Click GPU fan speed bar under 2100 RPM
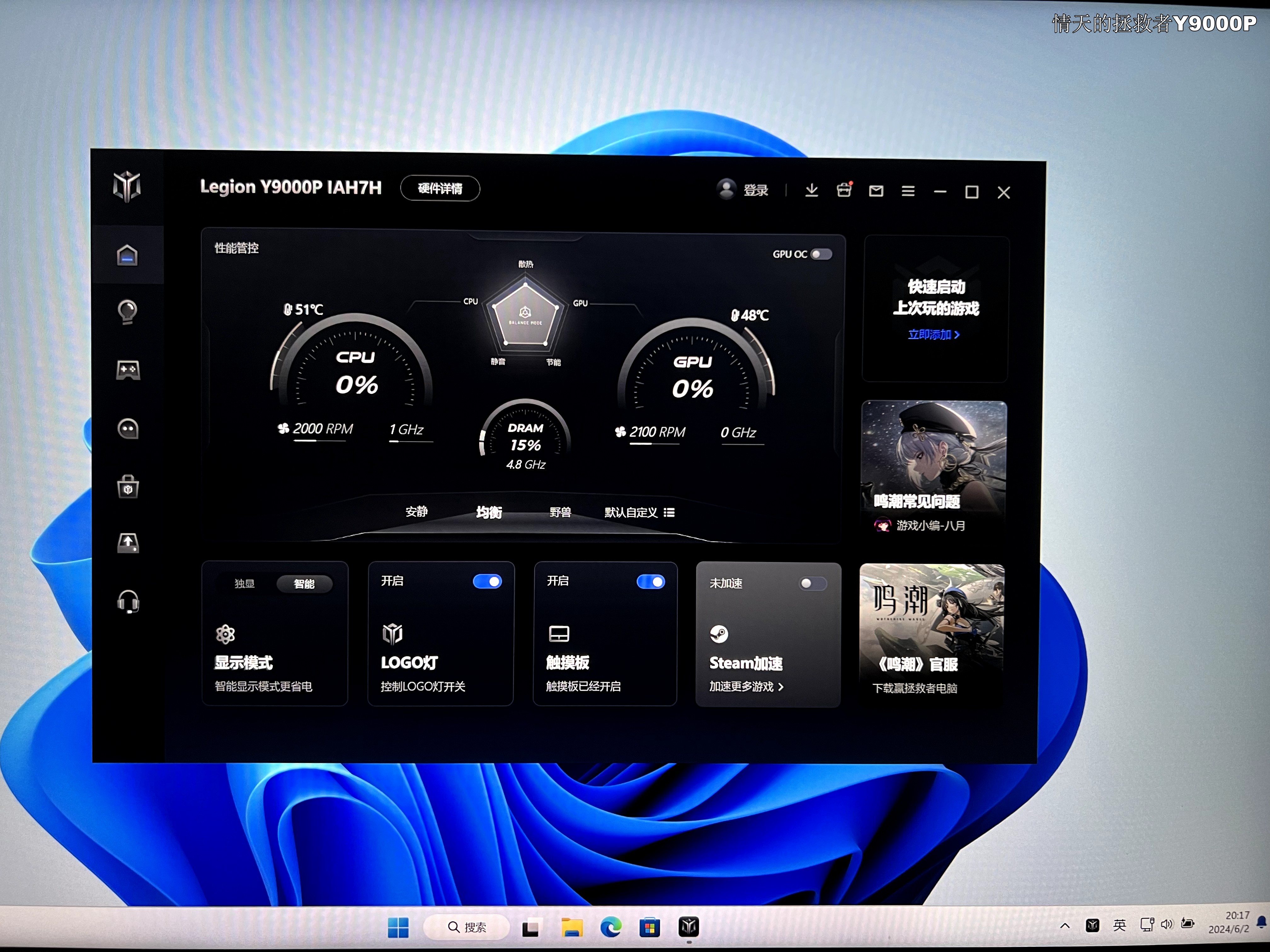 [655, 444]
